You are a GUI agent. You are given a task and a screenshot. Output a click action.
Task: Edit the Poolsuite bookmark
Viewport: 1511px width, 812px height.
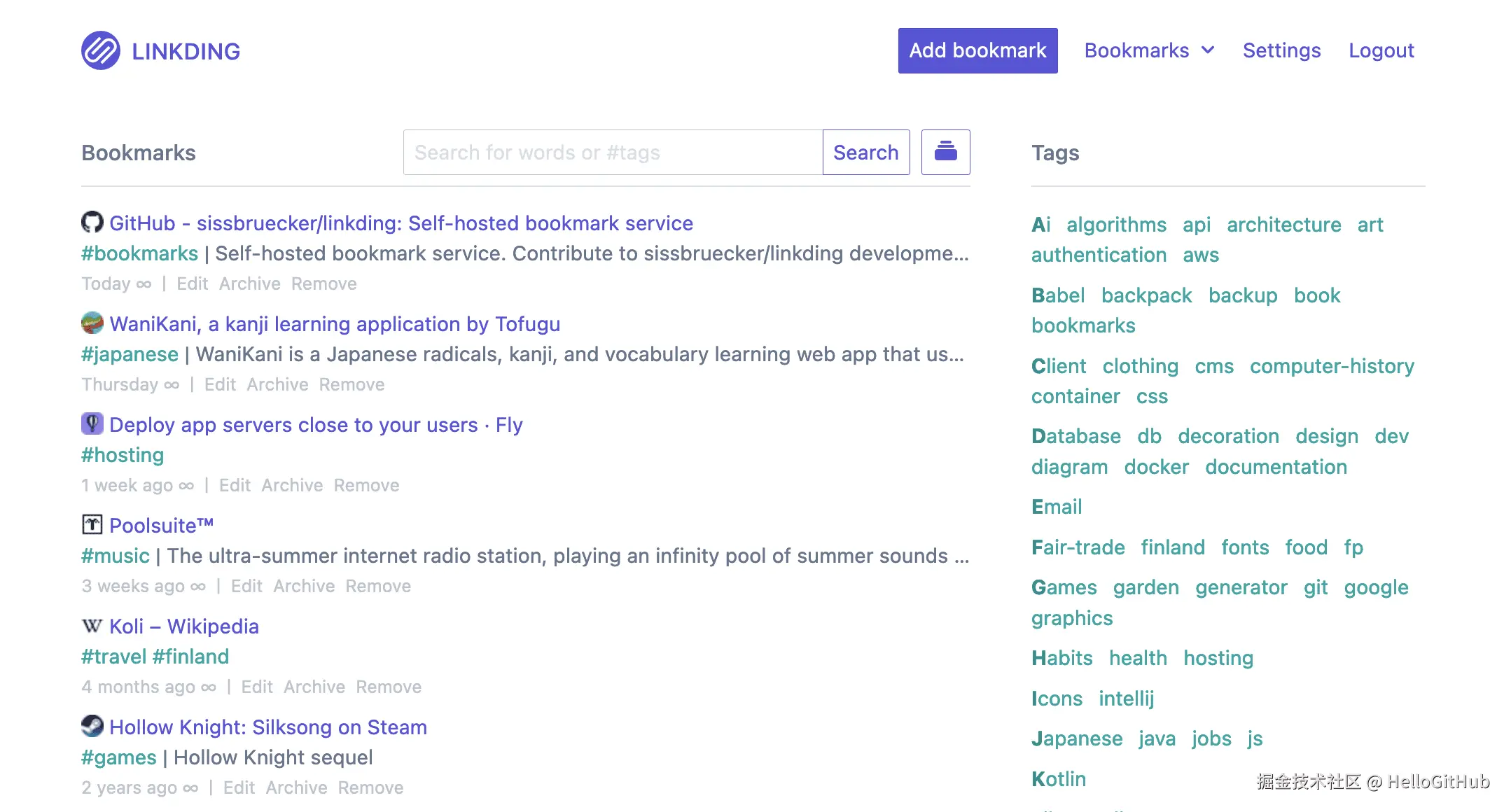tap(246, 587)
